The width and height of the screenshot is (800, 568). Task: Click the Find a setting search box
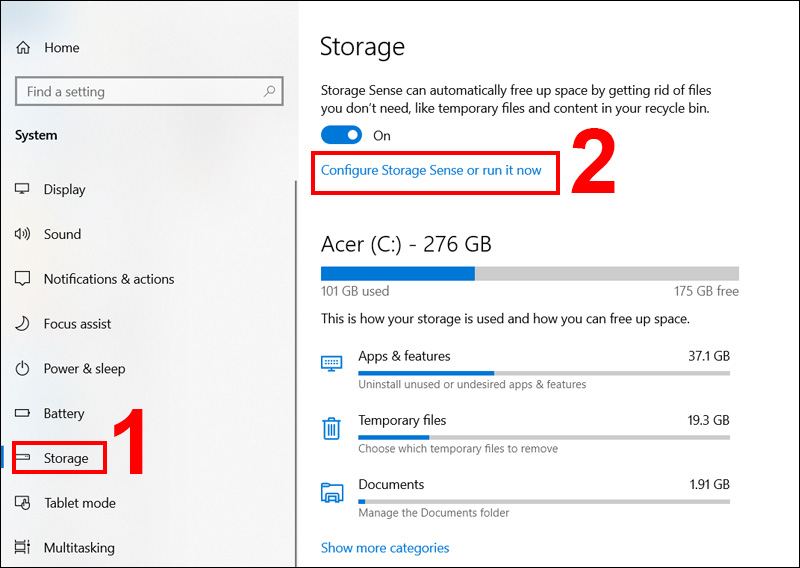point(140,92)
